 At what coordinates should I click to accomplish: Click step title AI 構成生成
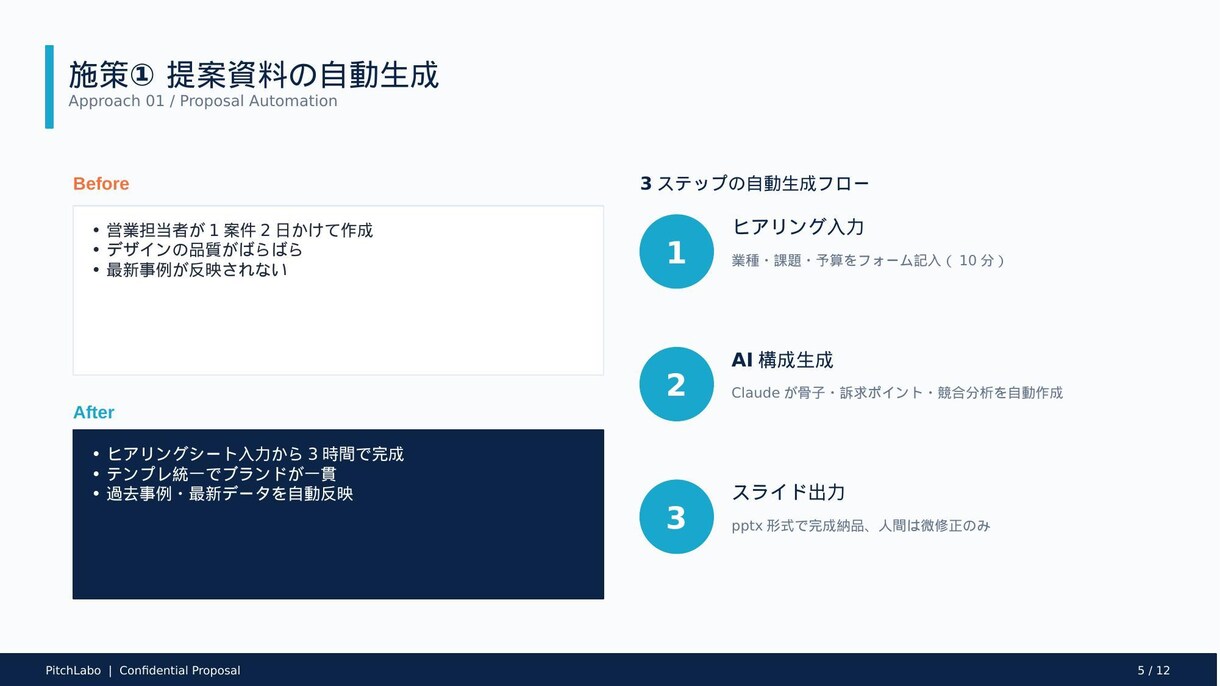click(x=782, y=360)
